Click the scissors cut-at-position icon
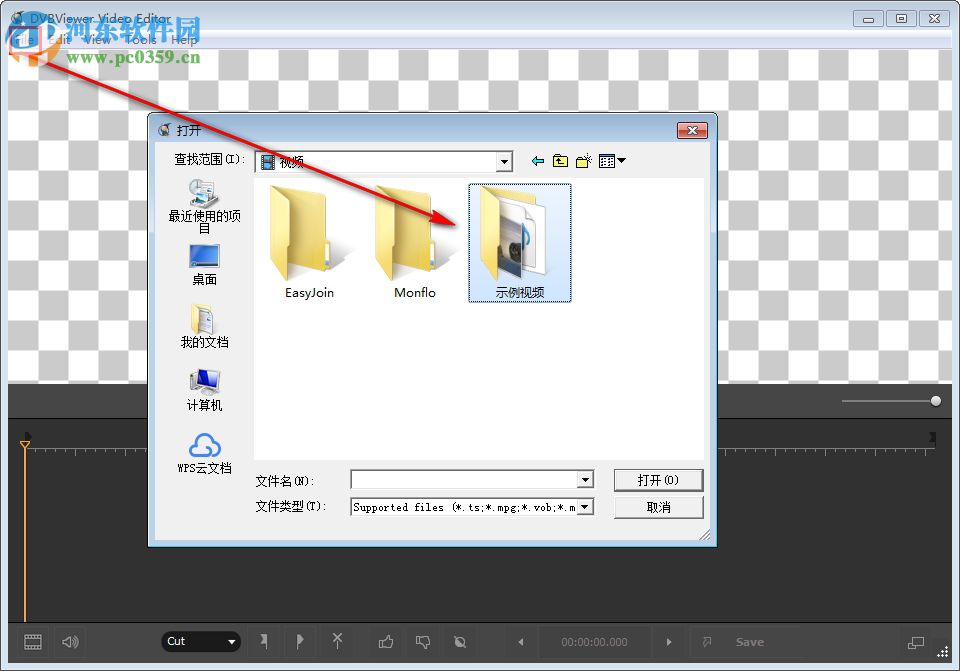Screen dimensions: 960x671 point(337,642)
